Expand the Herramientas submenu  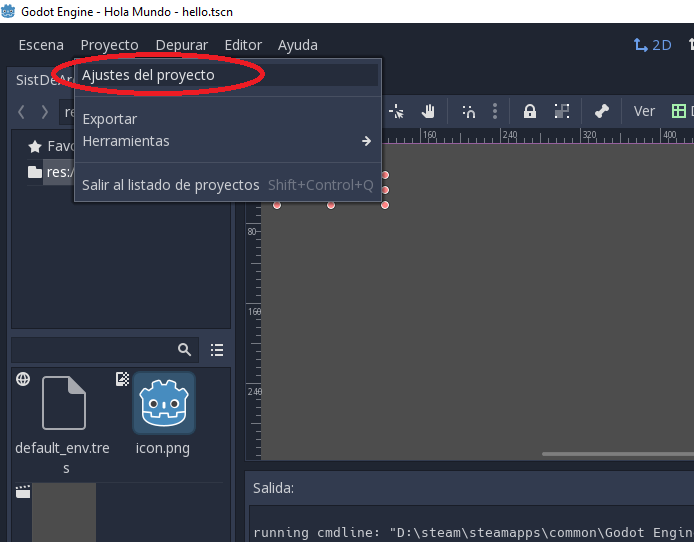[x=228, y=141]
